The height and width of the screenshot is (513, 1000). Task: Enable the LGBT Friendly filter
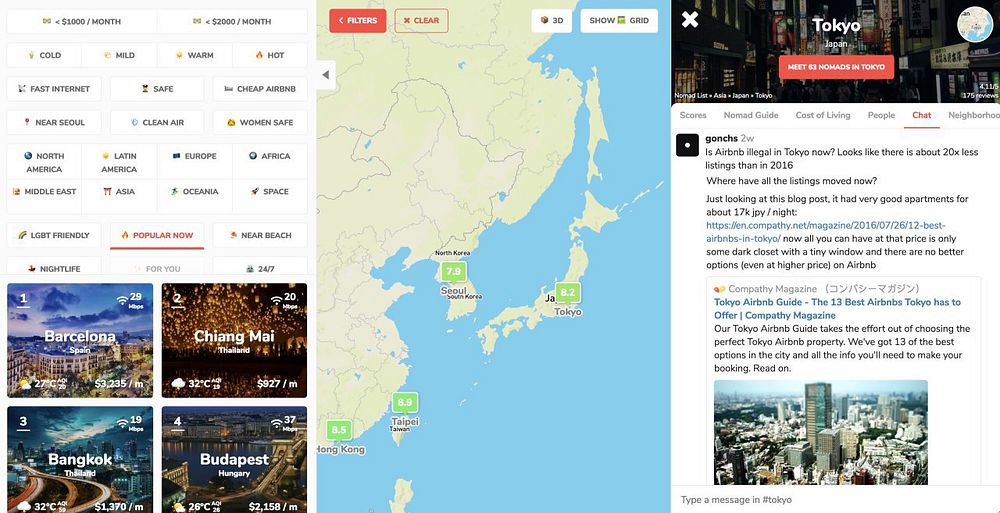54,235
